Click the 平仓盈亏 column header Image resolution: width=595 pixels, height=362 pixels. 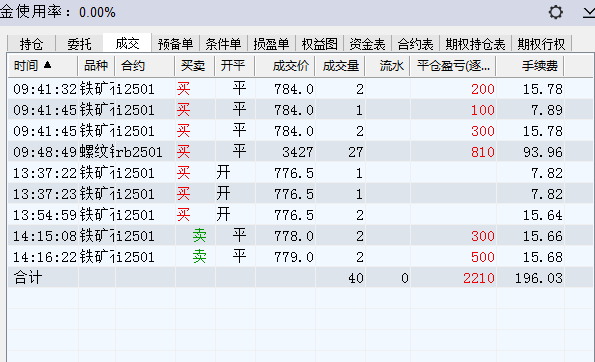point(453,66)
